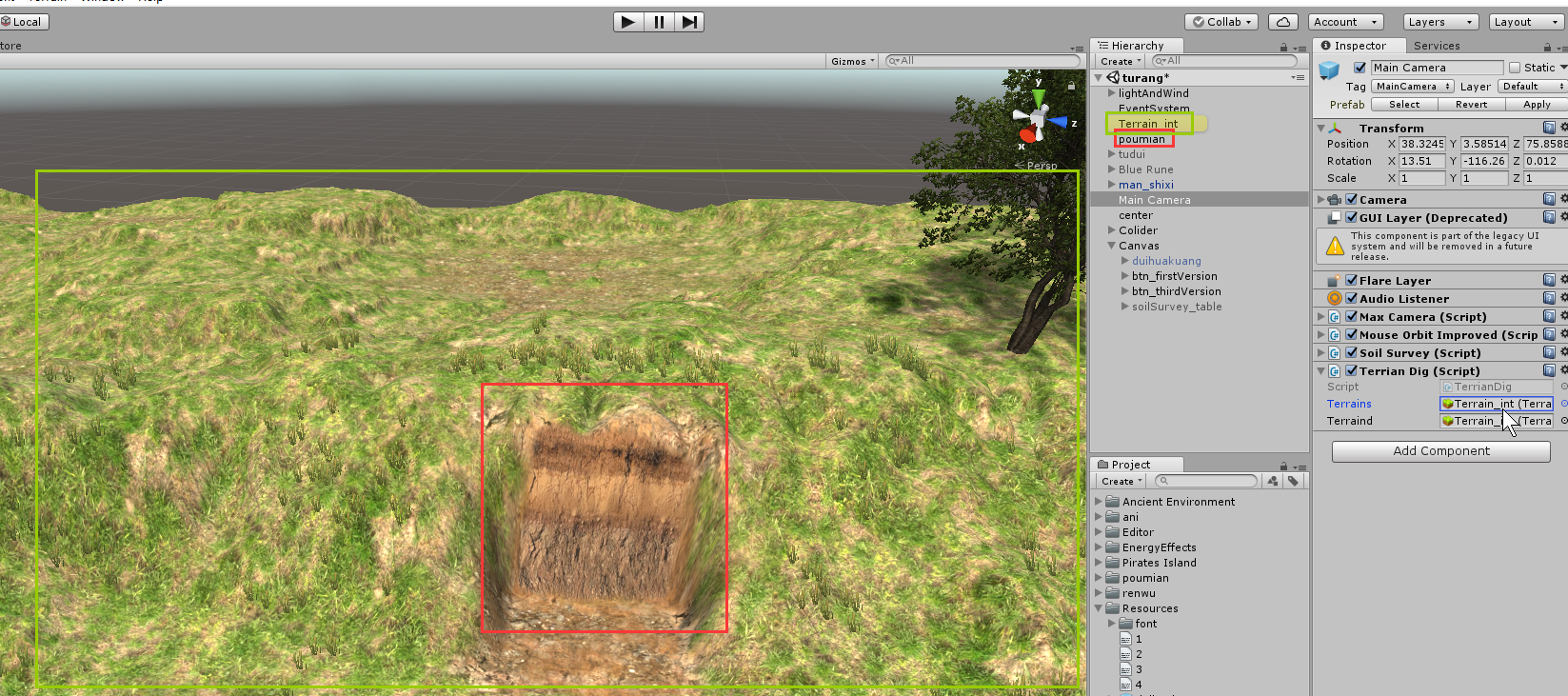Open the Soil Survey script help icon

pyautogui.click(x=1549, y=352)
